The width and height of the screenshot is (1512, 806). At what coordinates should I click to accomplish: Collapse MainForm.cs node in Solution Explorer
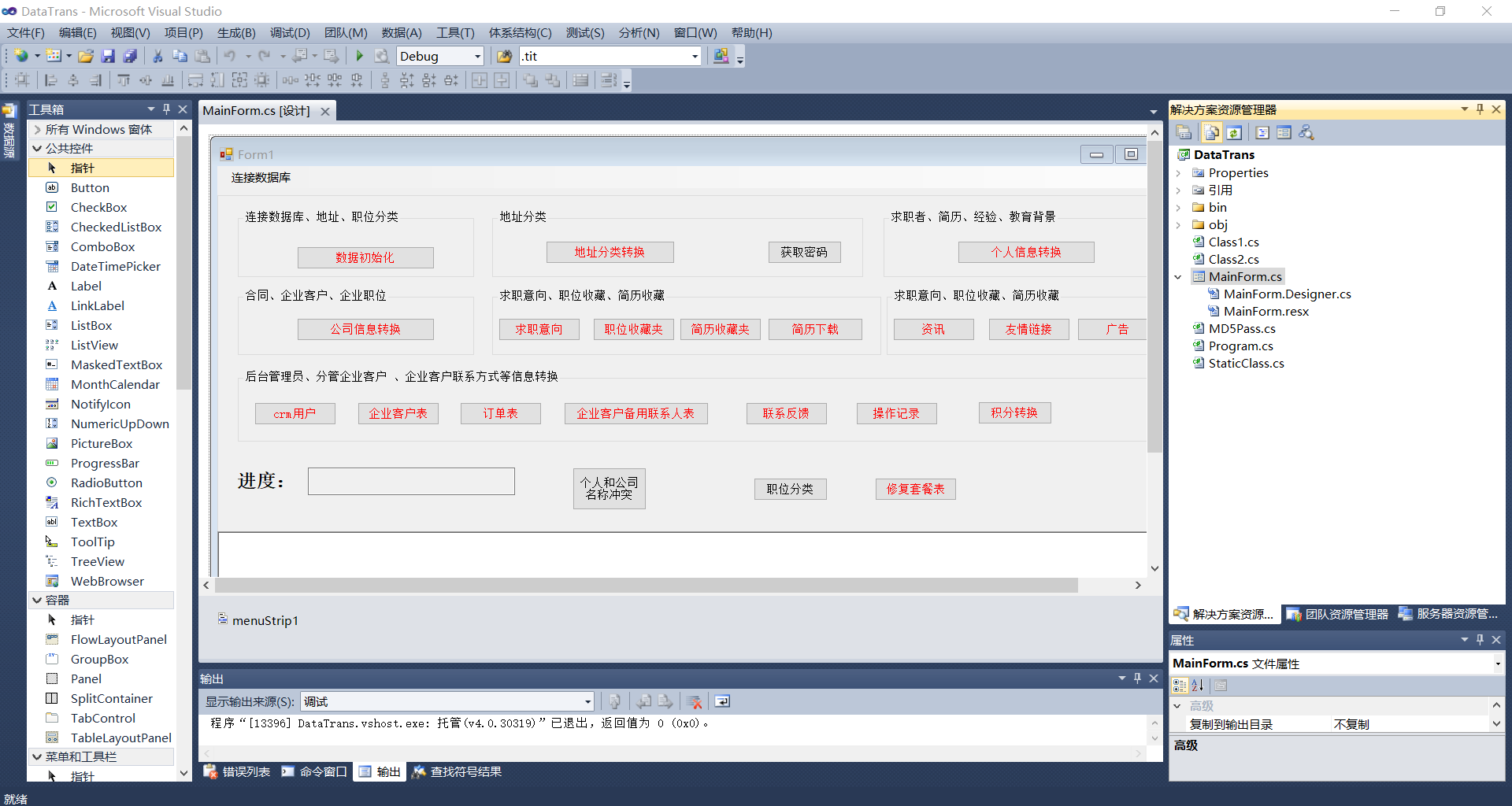[x=1178, y=277]
